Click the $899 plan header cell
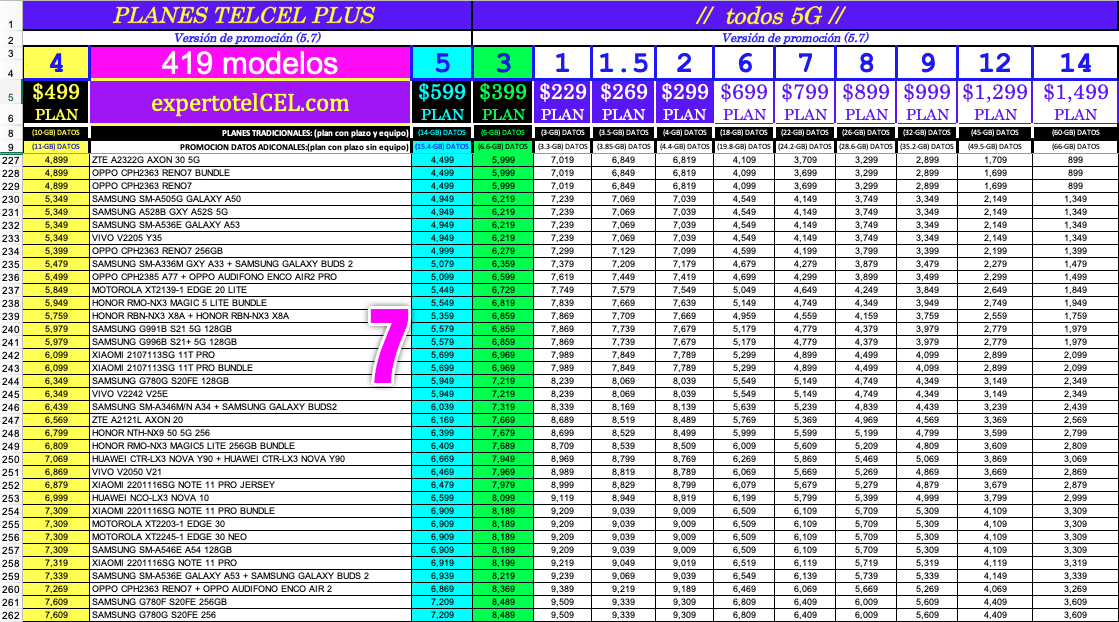The width and height of the screenshot is (1119, 622). (866, 102)
